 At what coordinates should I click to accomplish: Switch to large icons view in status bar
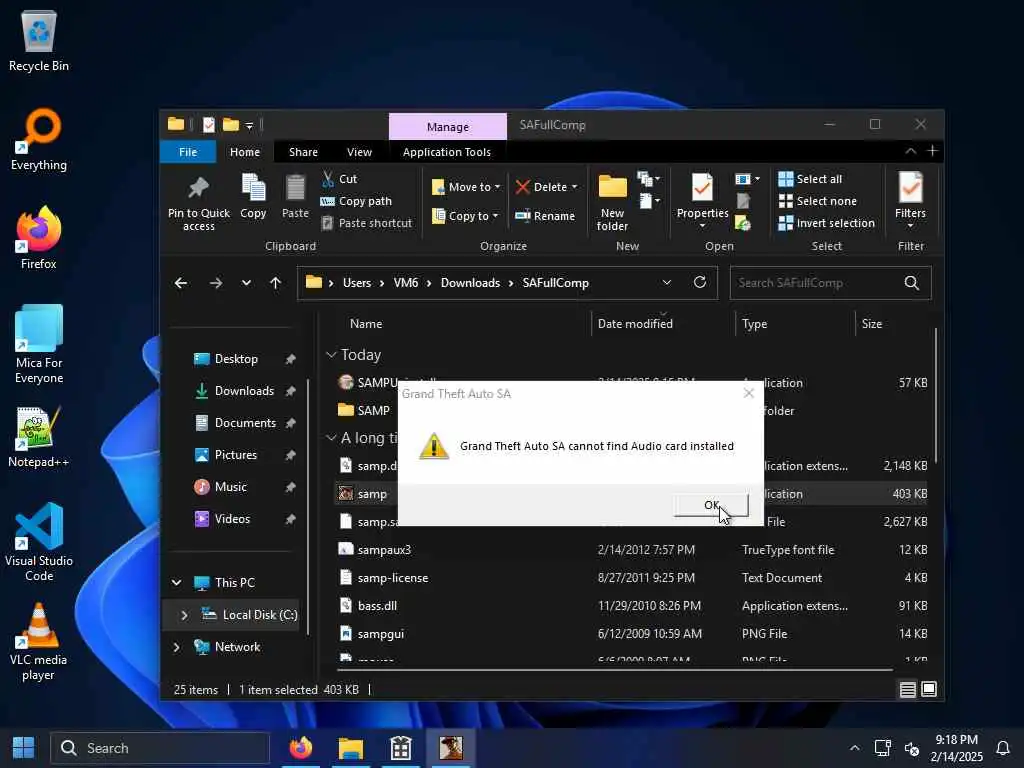coord(929,690)
